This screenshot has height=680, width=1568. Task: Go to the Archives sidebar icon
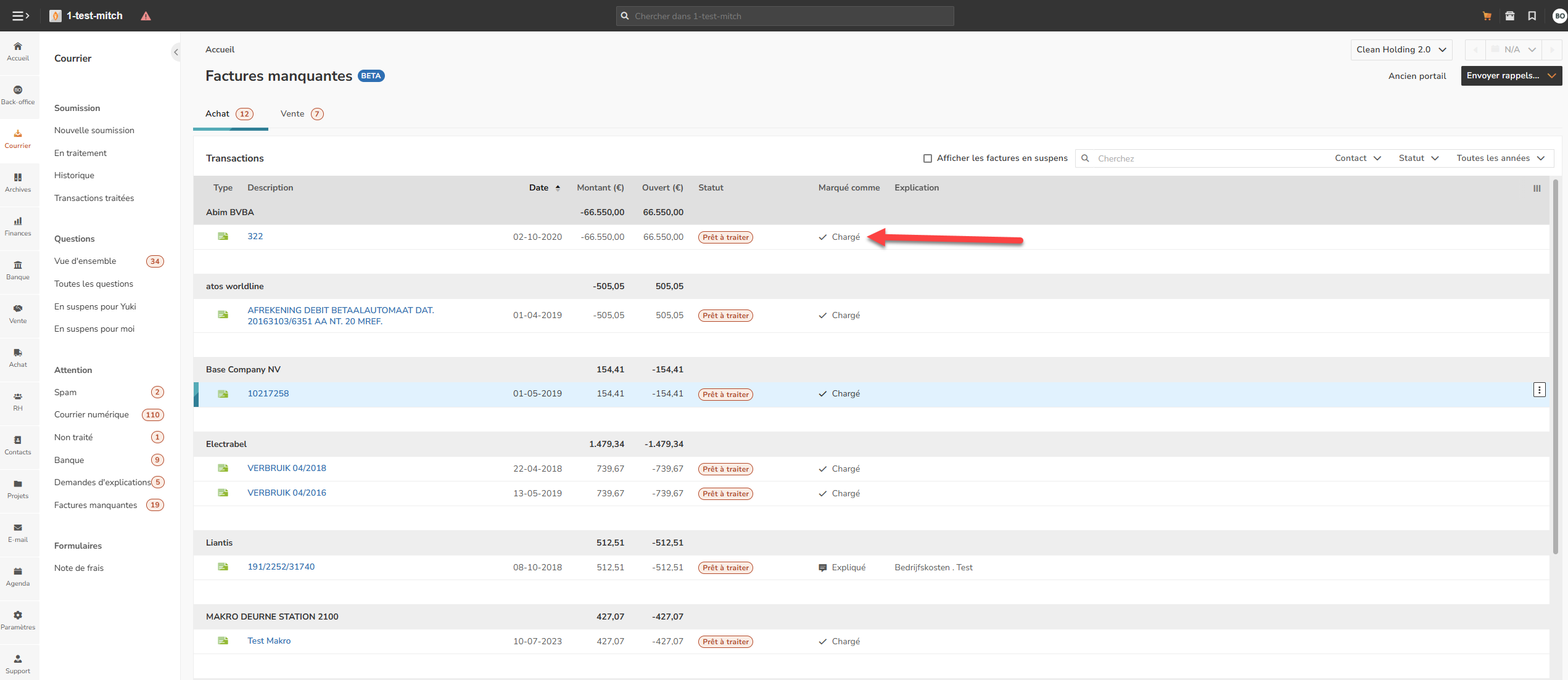18,182
